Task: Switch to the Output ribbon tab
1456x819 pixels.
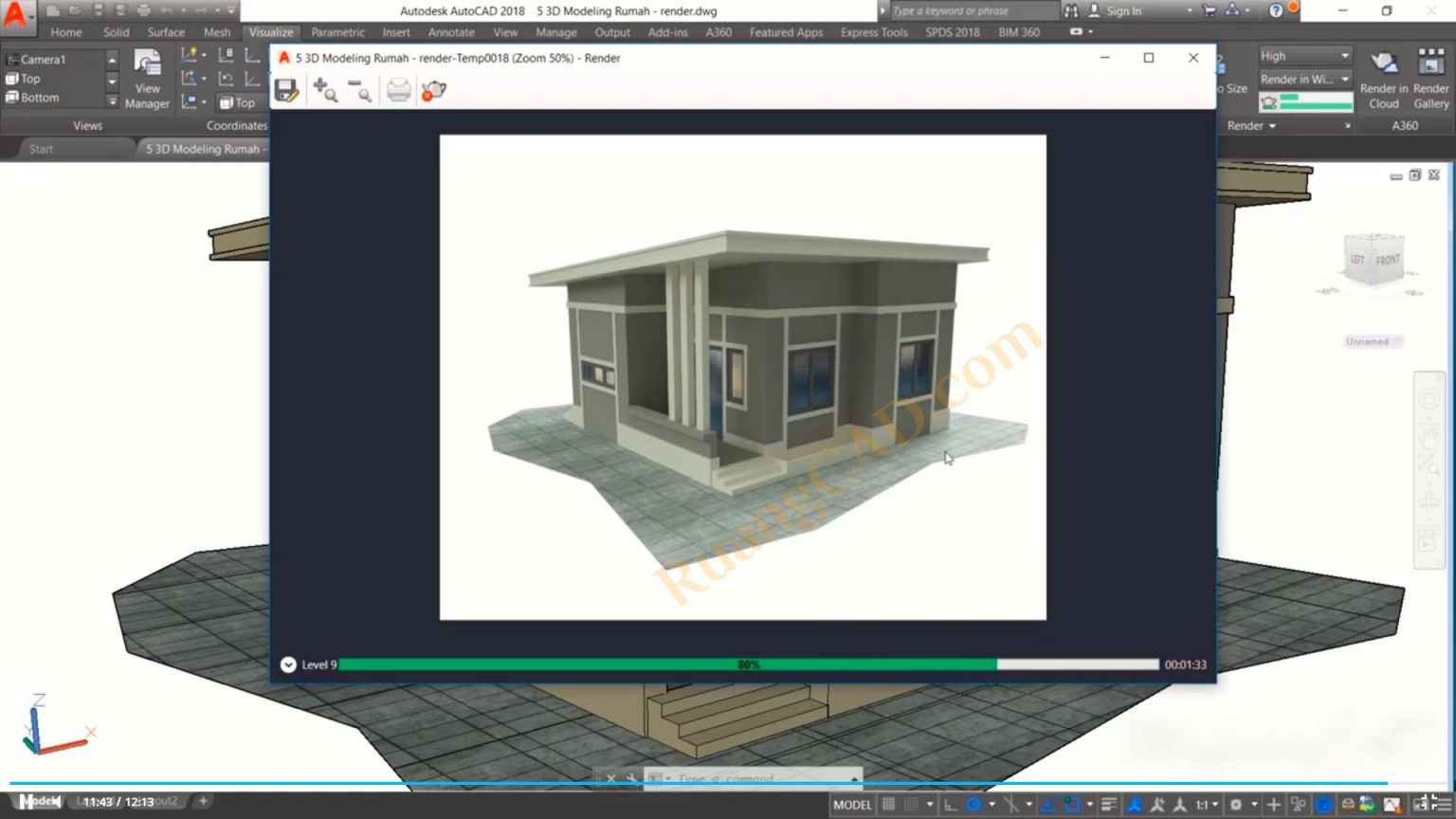Action: pos(611,31)
